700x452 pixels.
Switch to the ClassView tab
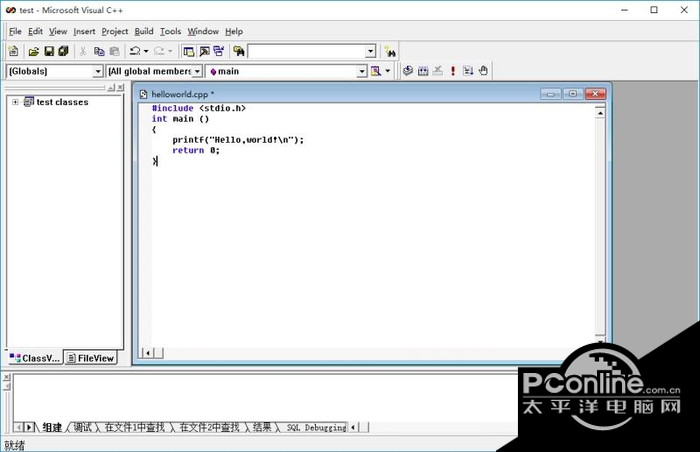[x=34, y=358]
